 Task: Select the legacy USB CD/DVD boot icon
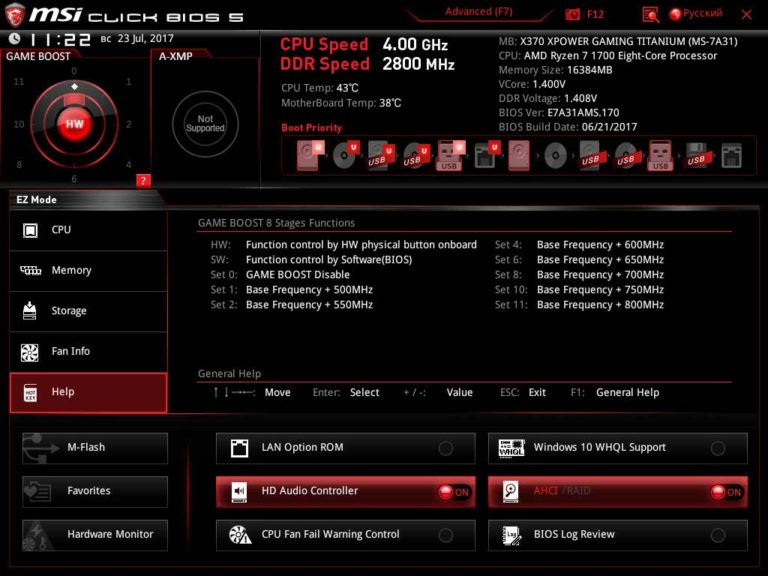tap(626, 156)
